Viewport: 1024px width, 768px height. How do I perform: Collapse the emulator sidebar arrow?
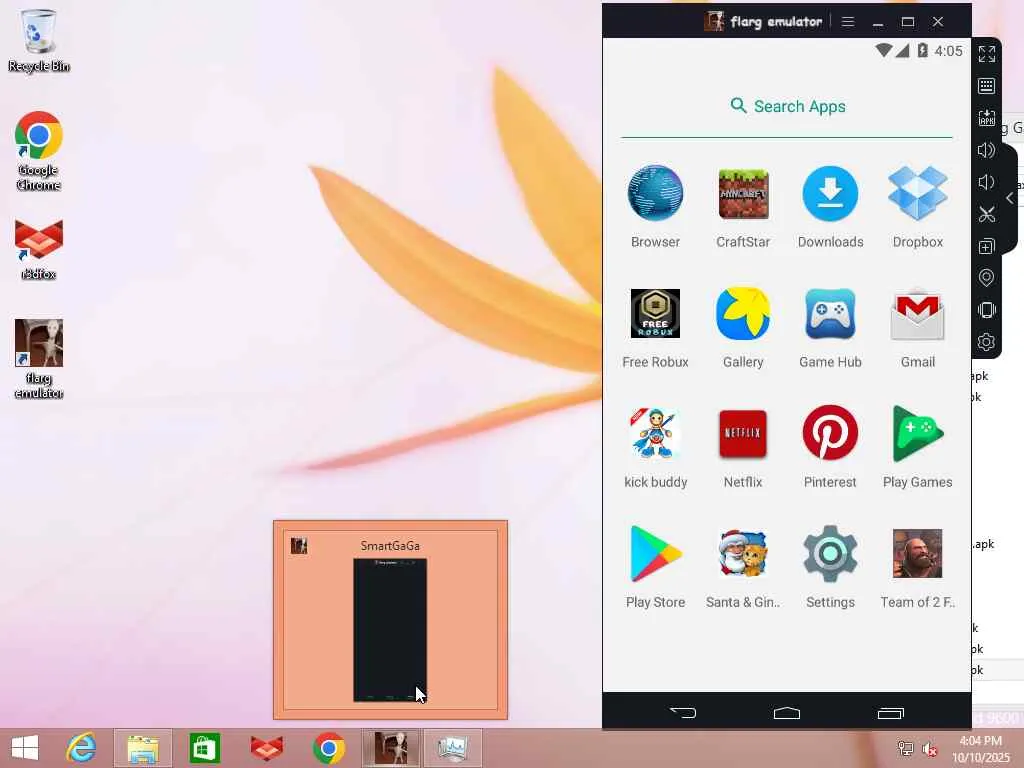(1010, 199)
